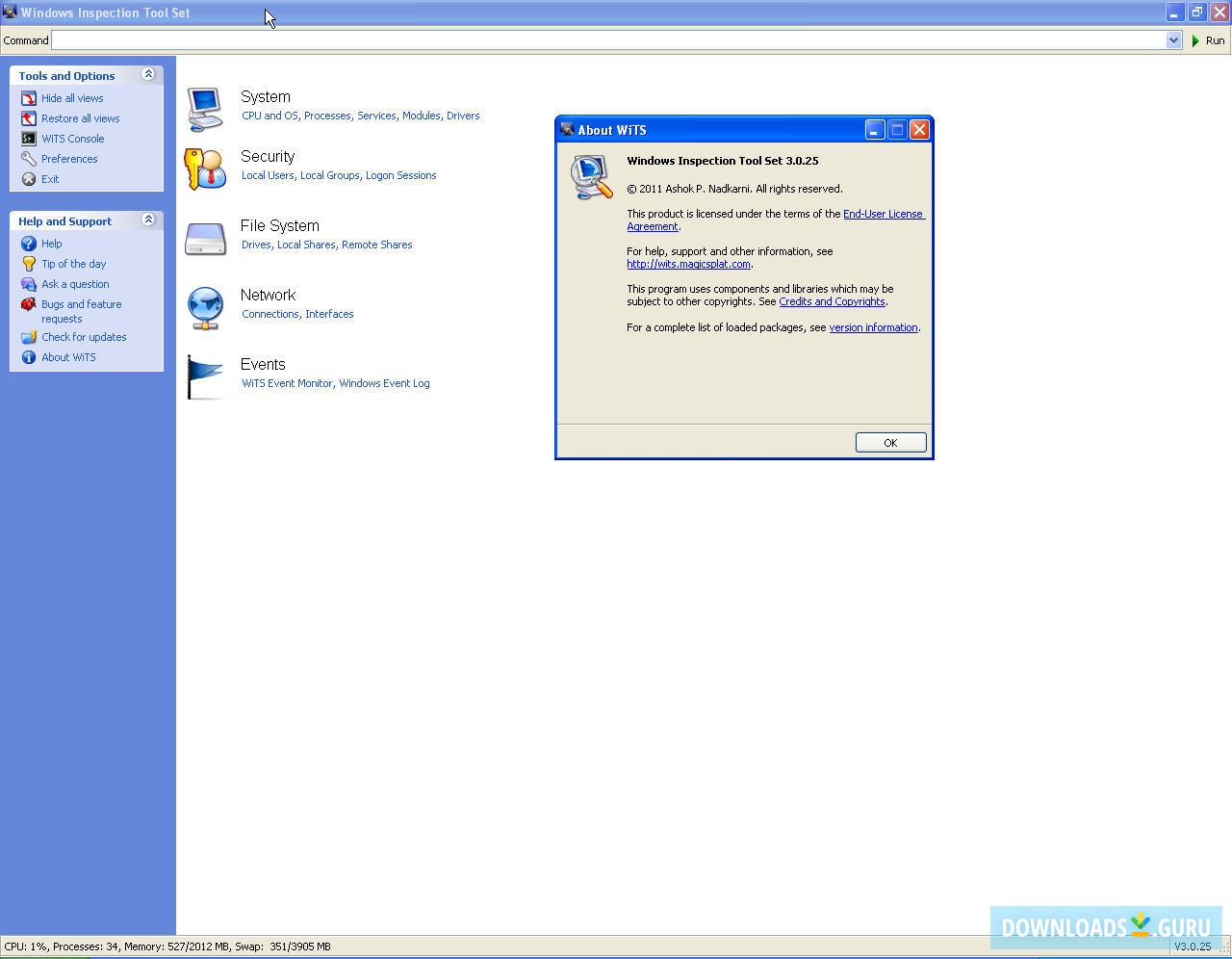
Task: Click the Tip of the day lightbulb icon
Action: (29, 264)
